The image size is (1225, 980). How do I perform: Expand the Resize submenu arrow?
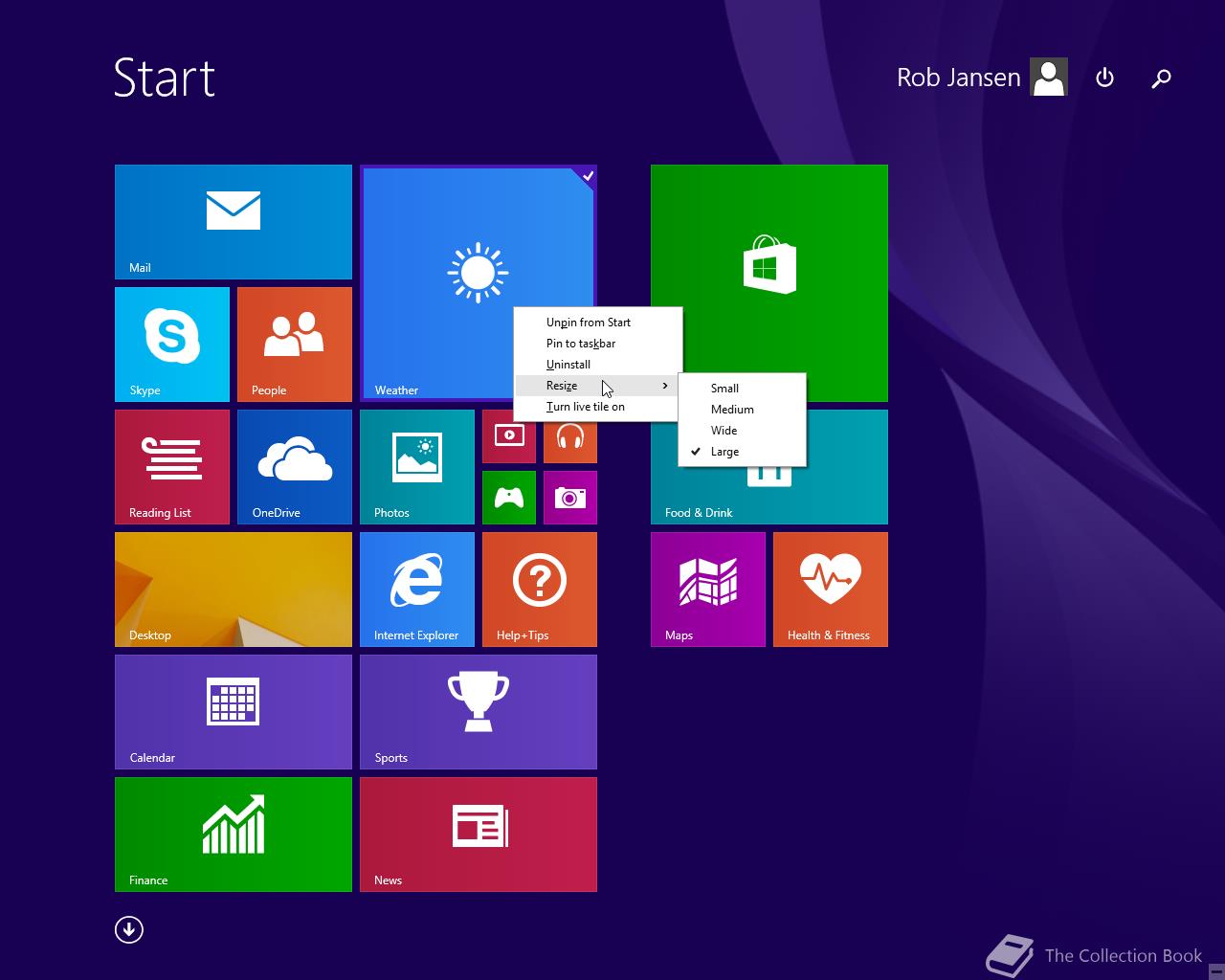pyautogui.click(x=665, y=386)
